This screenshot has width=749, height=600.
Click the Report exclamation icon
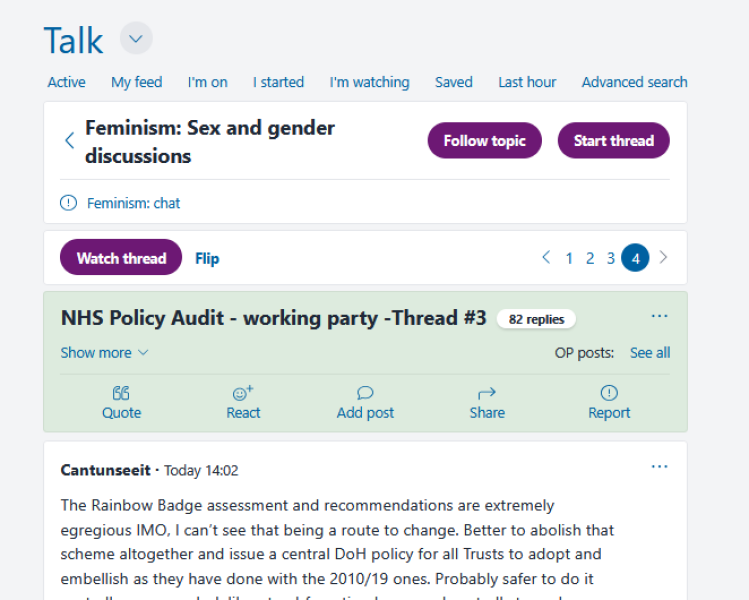coord(609,393)
